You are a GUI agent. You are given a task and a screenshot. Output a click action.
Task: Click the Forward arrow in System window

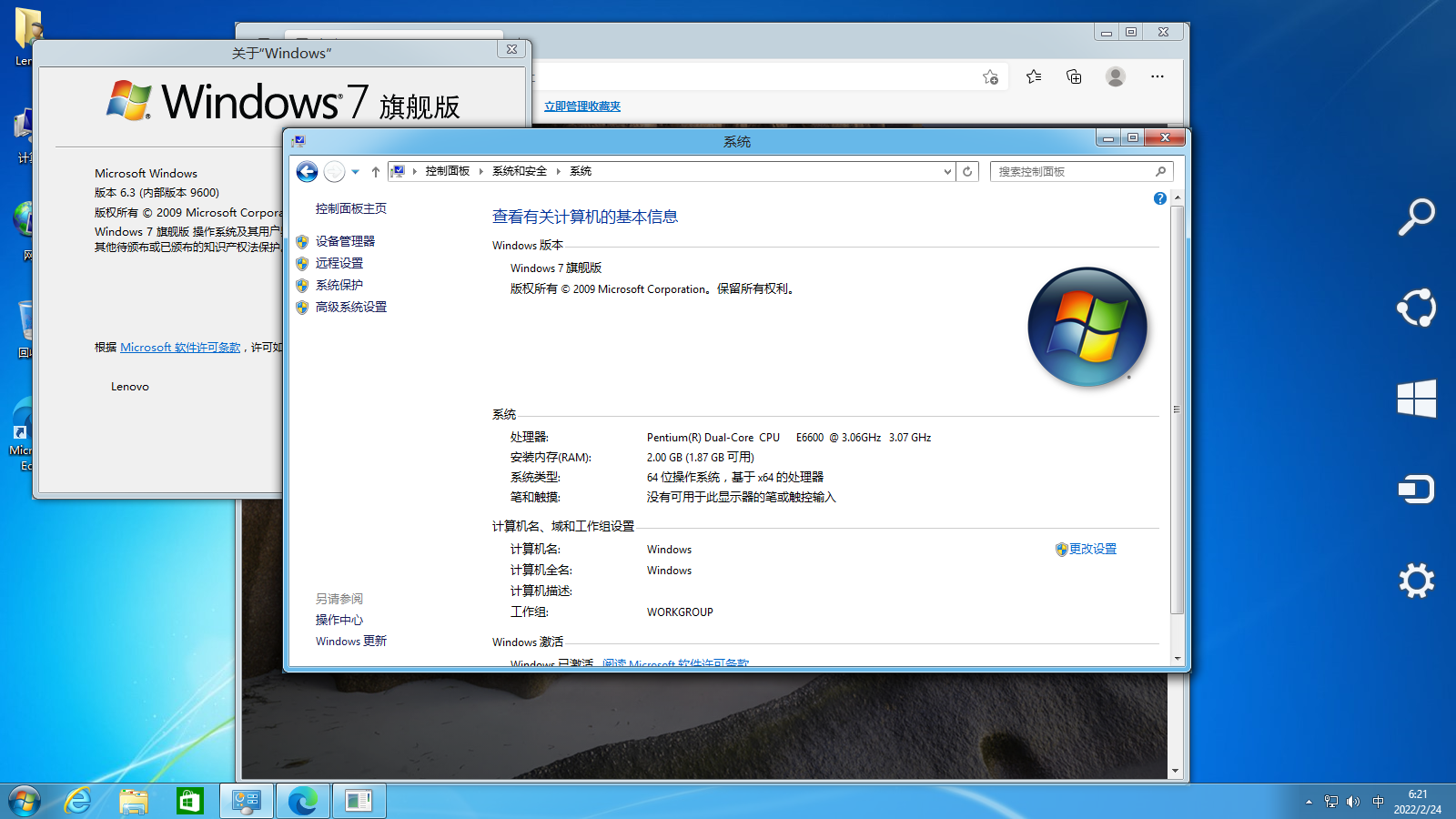(335, 171)
